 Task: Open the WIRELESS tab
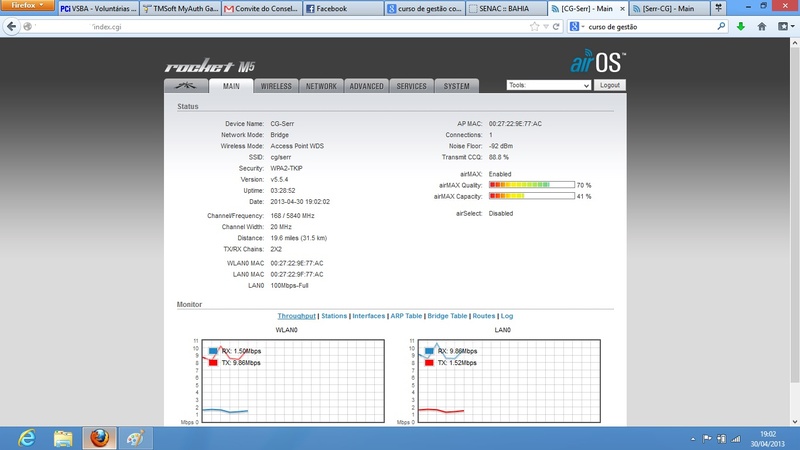click(x=276, y=86)
